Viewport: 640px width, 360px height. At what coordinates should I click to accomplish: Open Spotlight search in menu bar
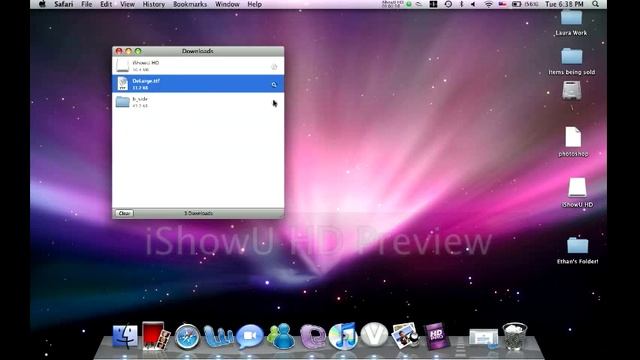(x=596, y=4)
